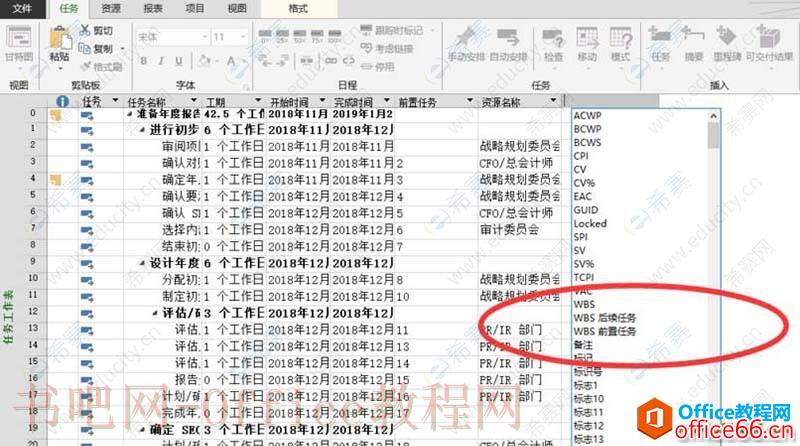Mark task 75% complete
800x446 pixels.
[x=317, y=35]
